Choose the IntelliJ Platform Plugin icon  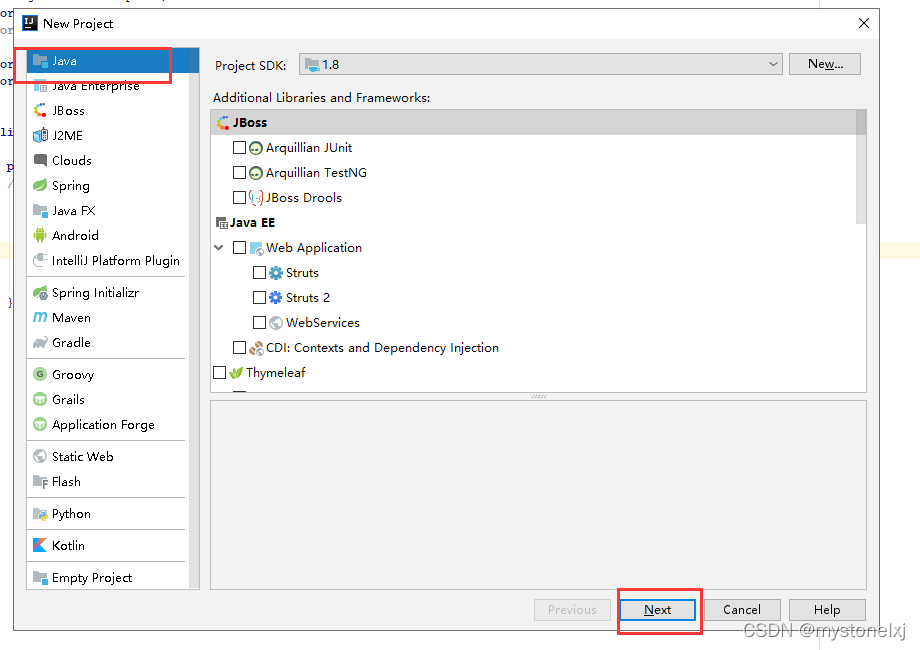[40, 260]
